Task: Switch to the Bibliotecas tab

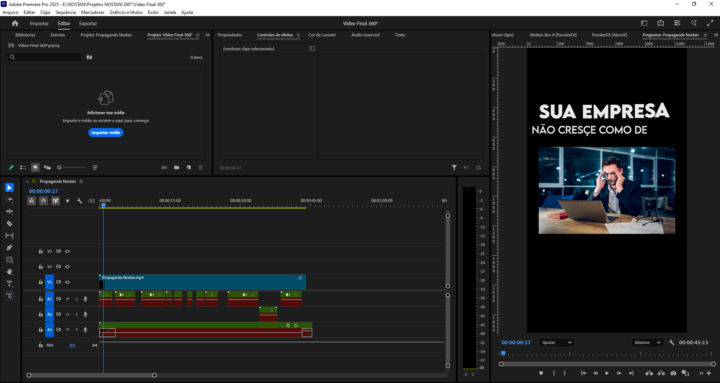Action: coord(25,35)
